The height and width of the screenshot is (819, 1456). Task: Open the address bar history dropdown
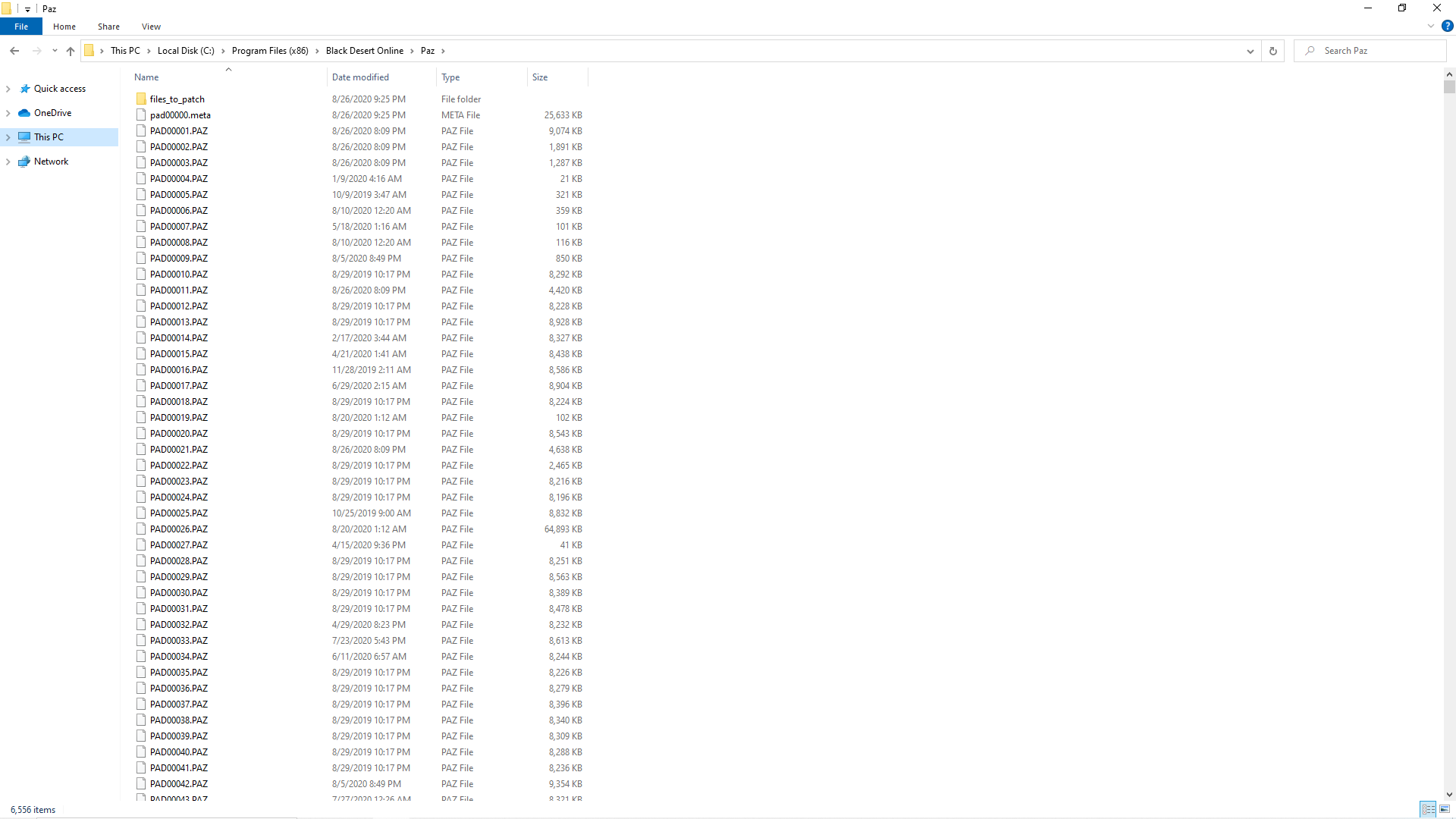1250,51
